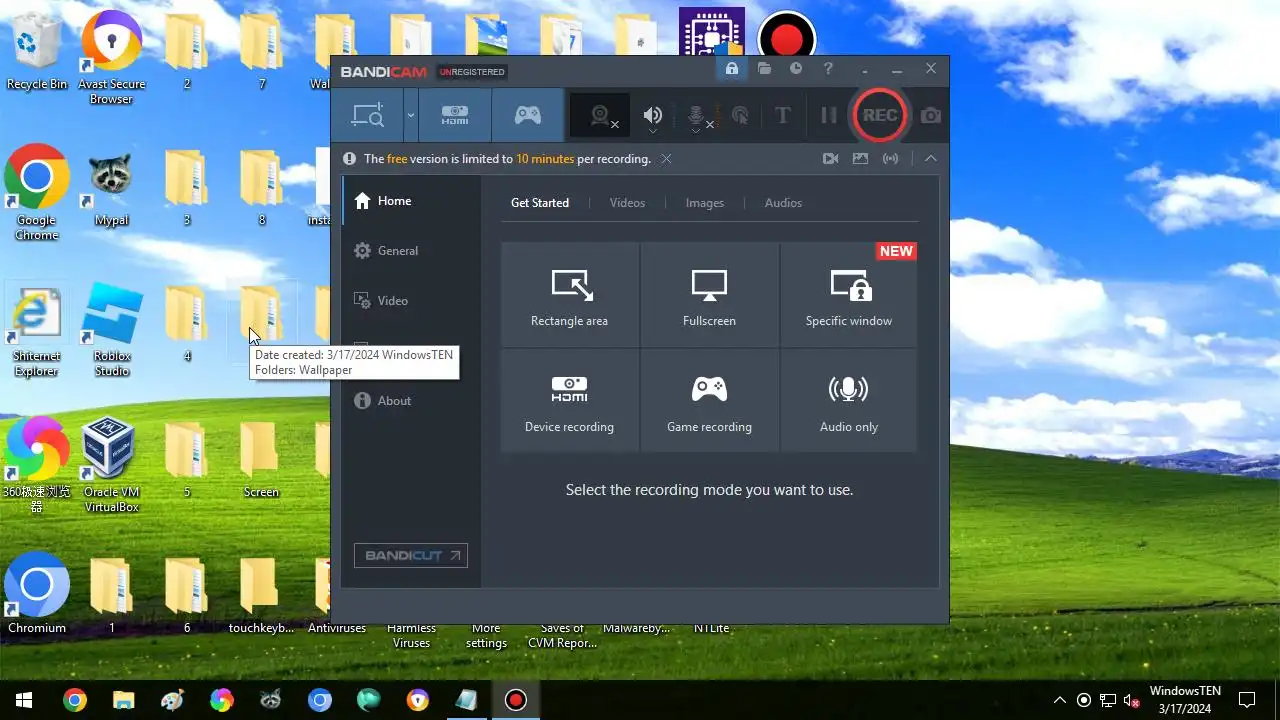Switch to Videos tab

tap(627, 203)
